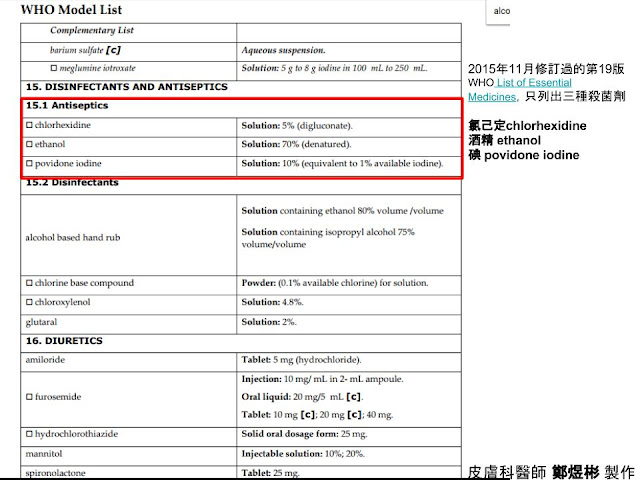This screenshot has height=480, width=640.
Task: Click 'glutaral' row
Action: [241, 324]
